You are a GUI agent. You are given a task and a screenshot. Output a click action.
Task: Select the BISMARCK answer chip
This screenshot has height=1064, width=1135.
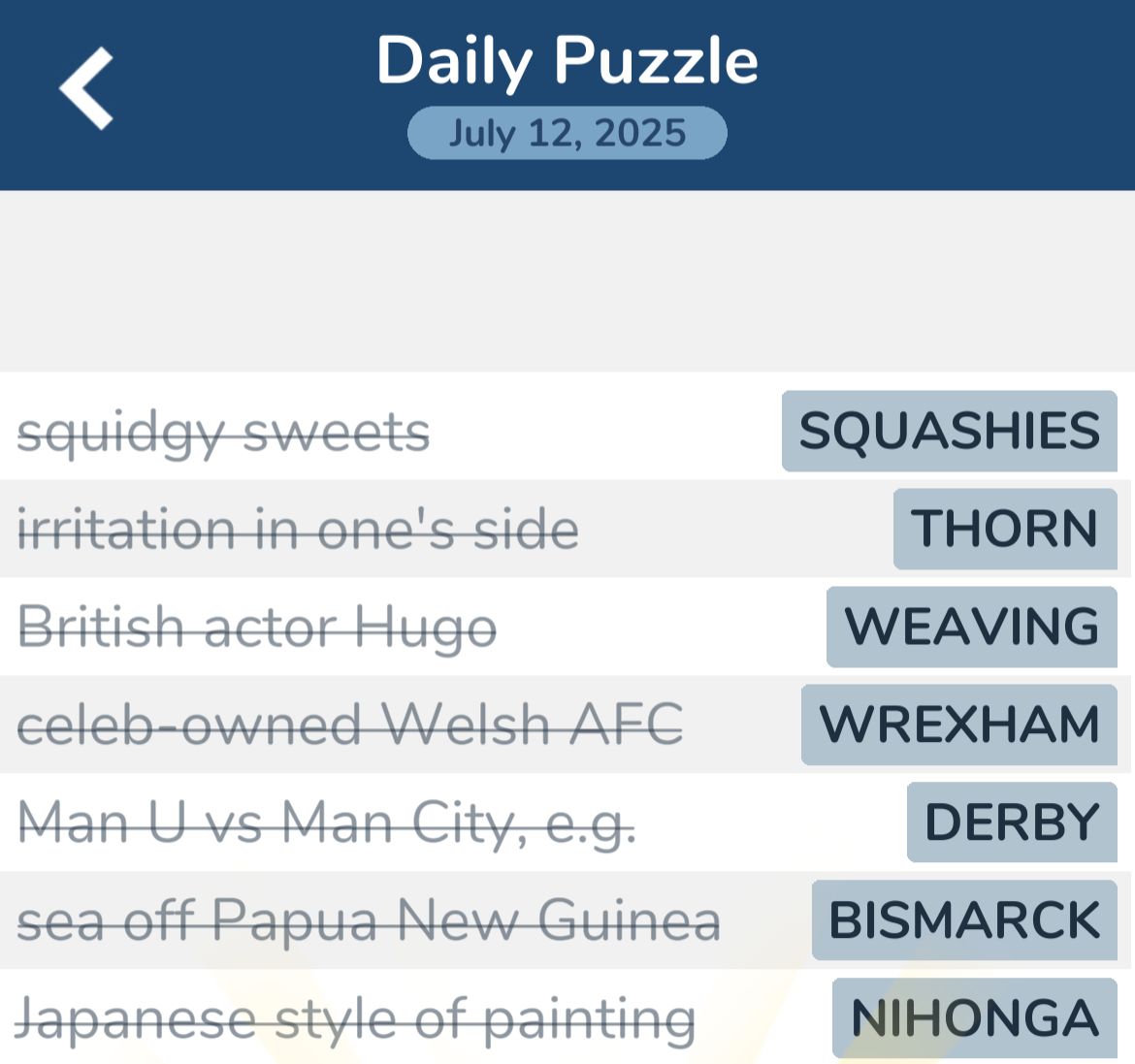[964, 920]
